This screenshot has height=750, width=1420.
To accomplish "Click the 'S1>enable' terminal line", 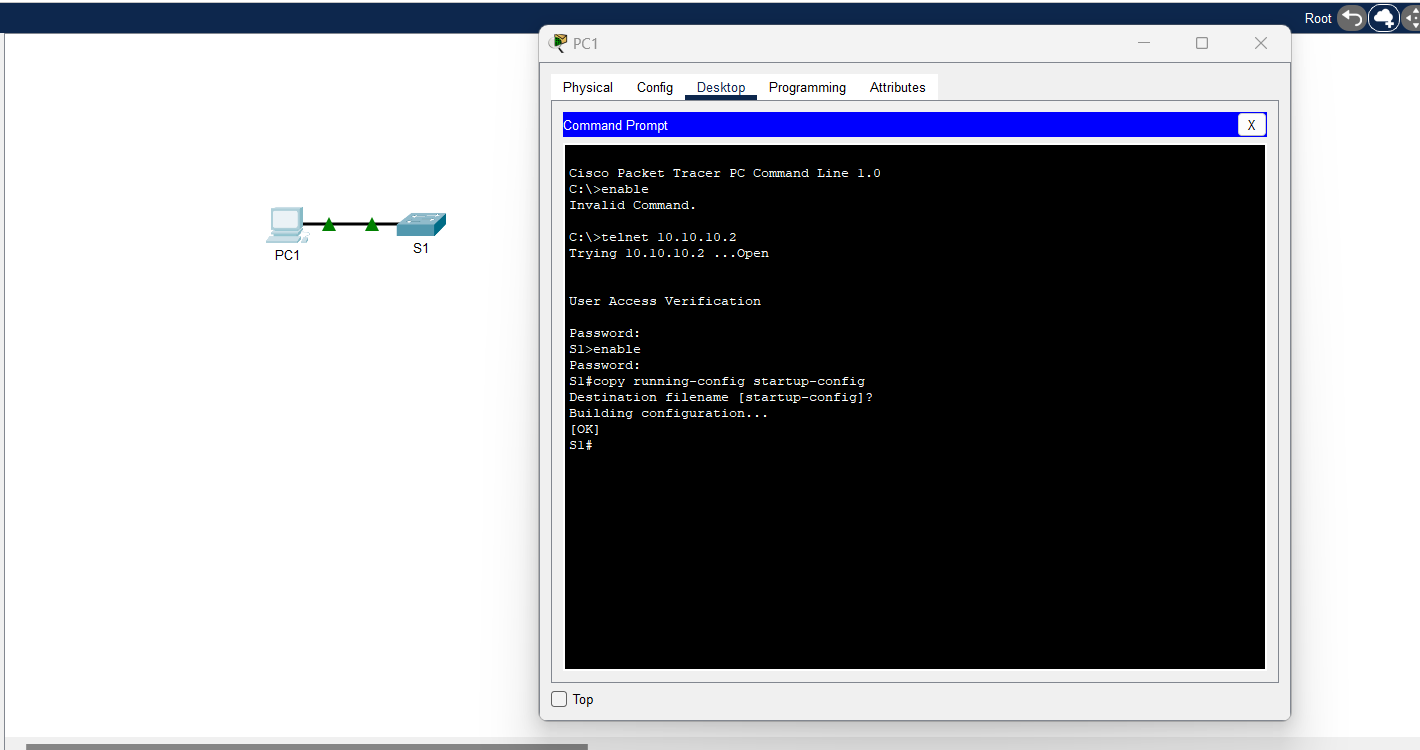I will [x=605, y=349].
